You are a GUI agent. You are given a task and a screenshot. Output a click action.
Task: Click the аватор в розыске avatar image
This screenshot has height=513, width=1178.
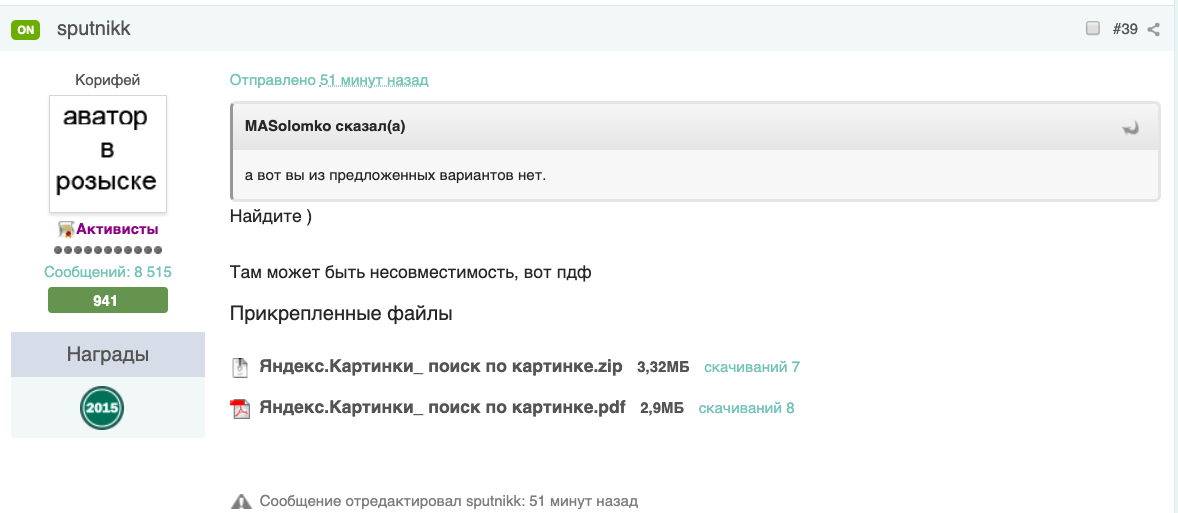click(x=108, y=154)
